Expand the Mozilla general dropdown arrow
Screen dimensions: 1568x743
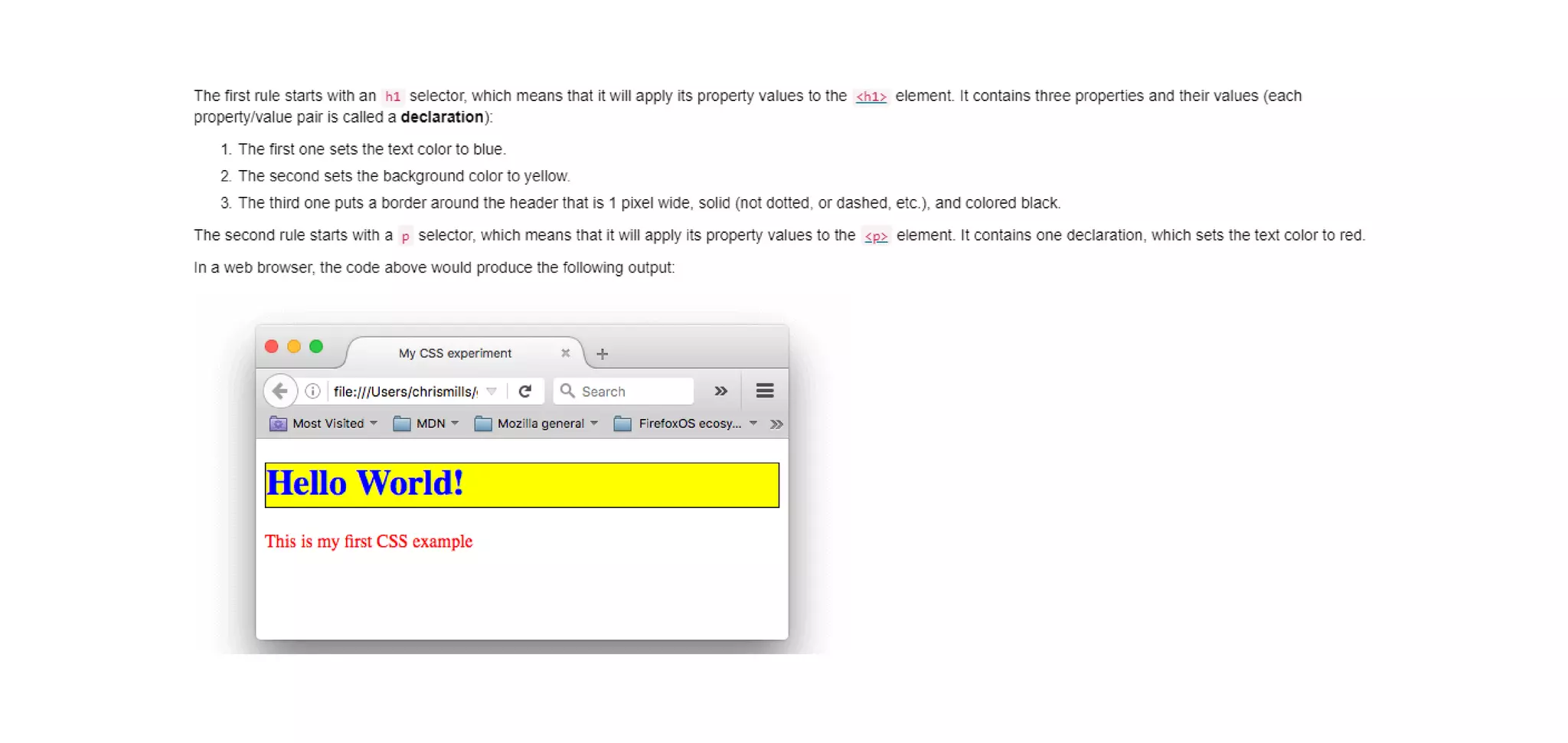pyautogui.click(x=594, y=423)
